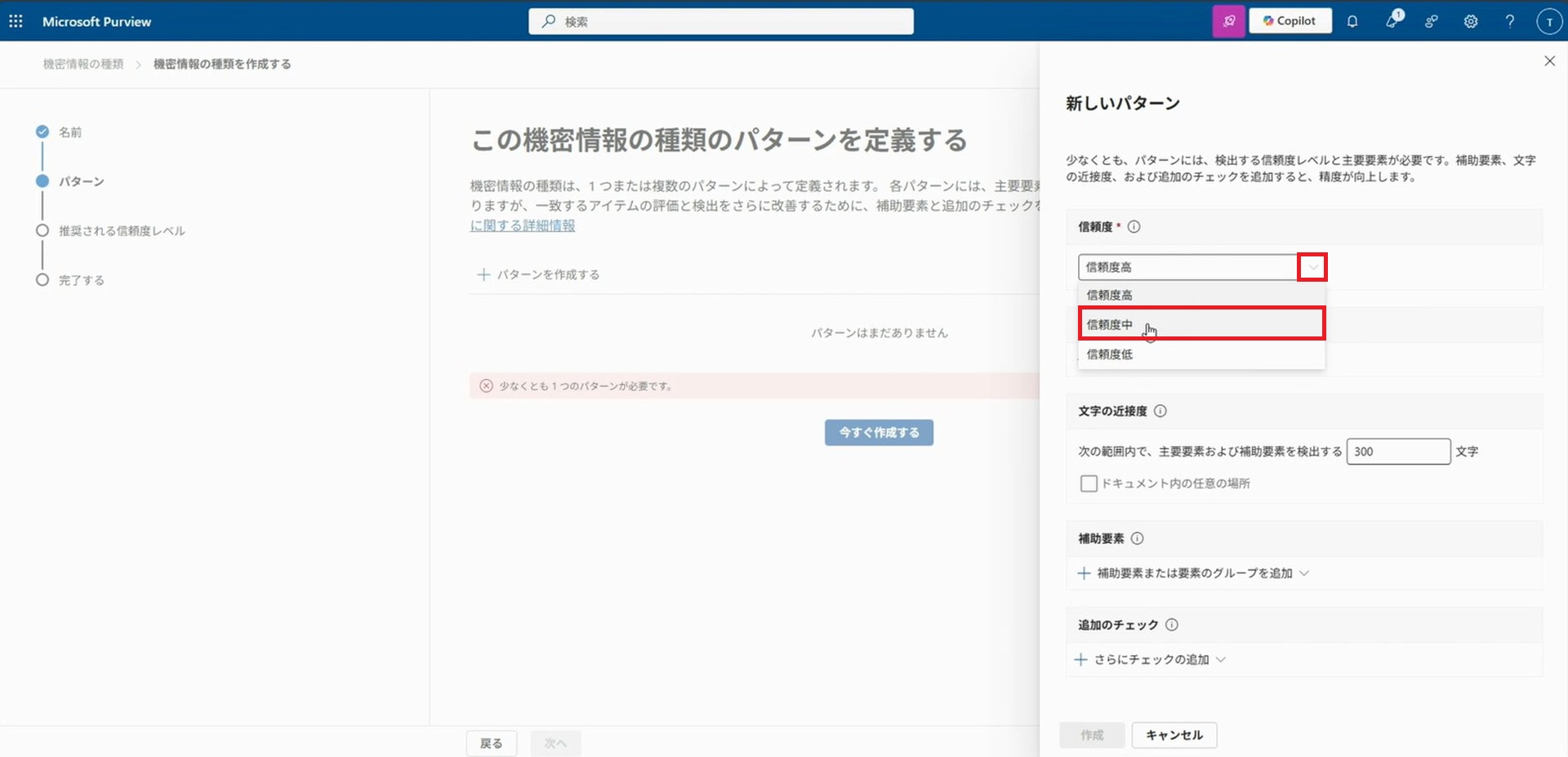Click the character proximity 300 input field

point(1397,452)
